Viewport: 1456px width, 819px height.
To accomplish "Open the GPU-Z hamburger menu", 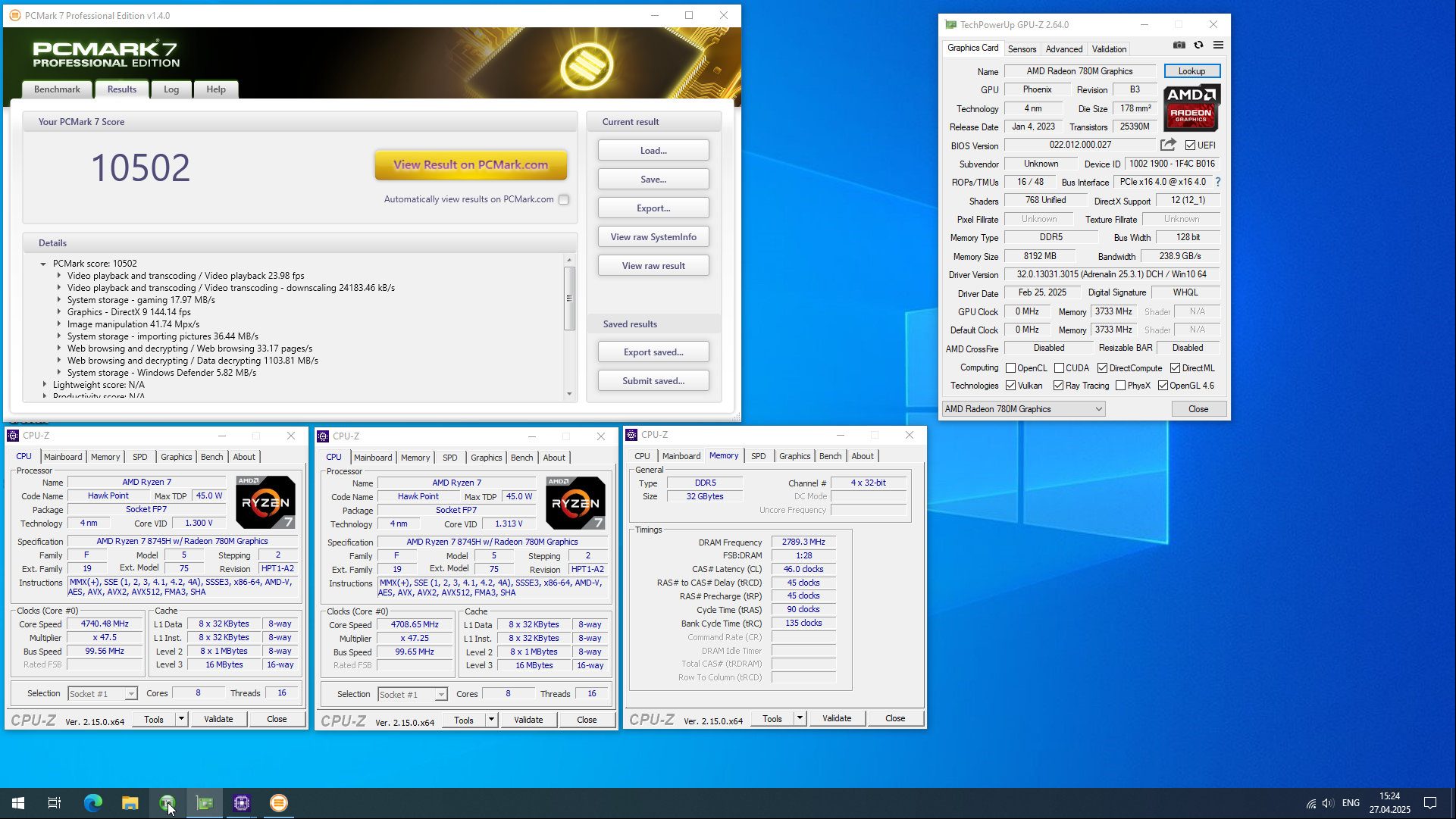I will click(1218, 45).
